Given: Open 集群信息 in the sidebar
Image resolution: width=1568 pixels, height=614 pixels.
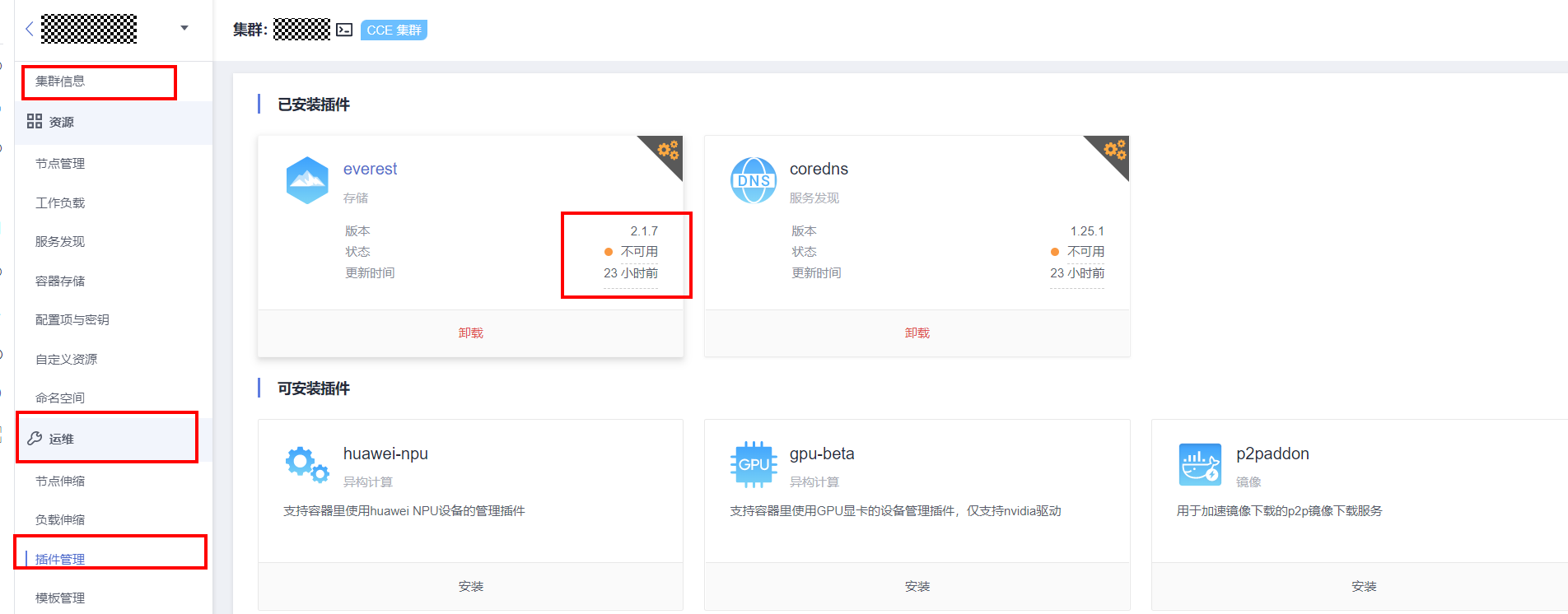Looking at the screenshot, I should tap(60, 81).
